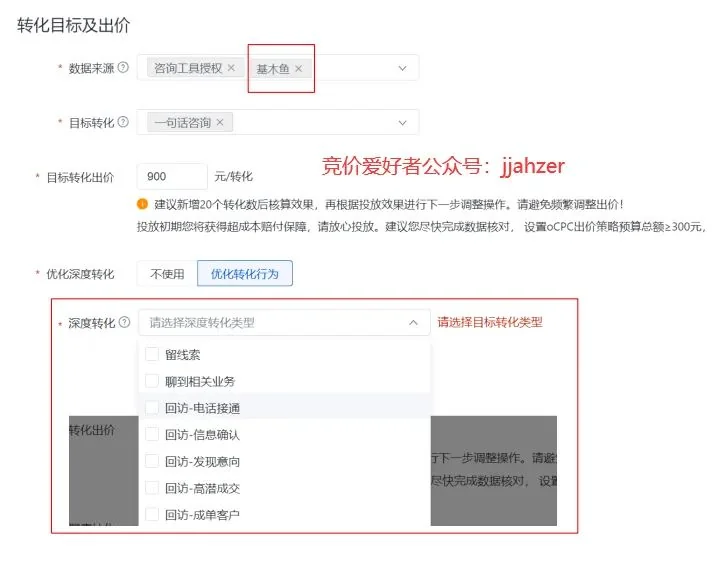The height and width of the screenshot is (568, 719).
Task: Click the 请选择目标转化类型 error message
Action: pos(490,322)
